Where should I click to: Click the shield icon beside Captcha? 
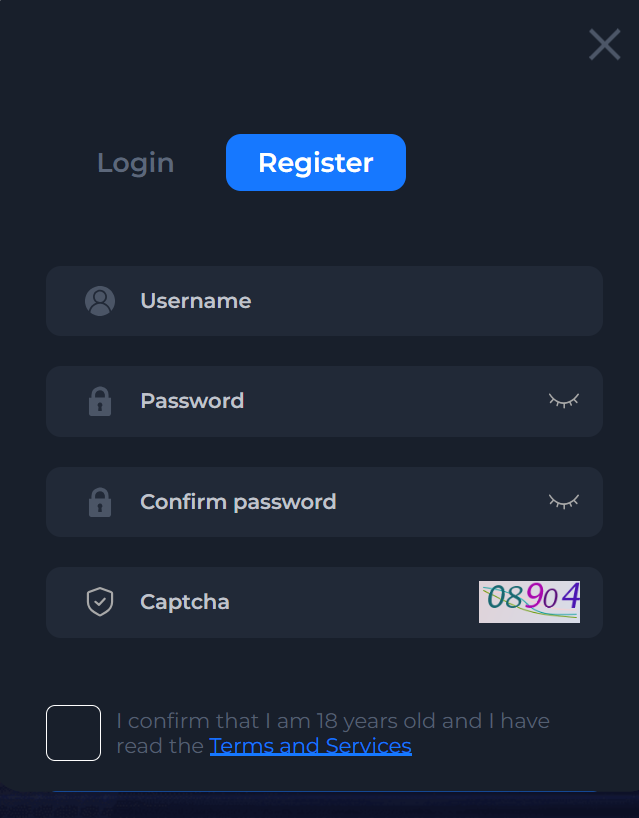(100, 602)
